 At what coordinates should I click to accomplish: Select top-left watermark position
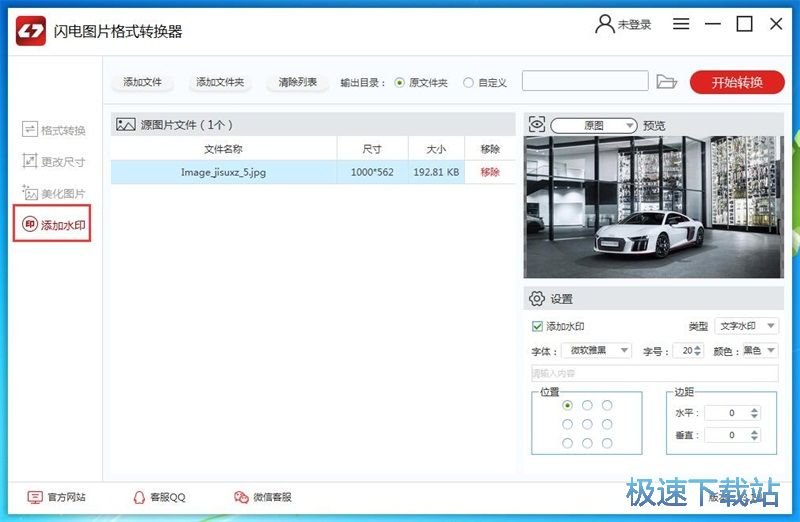pos(567,405)
